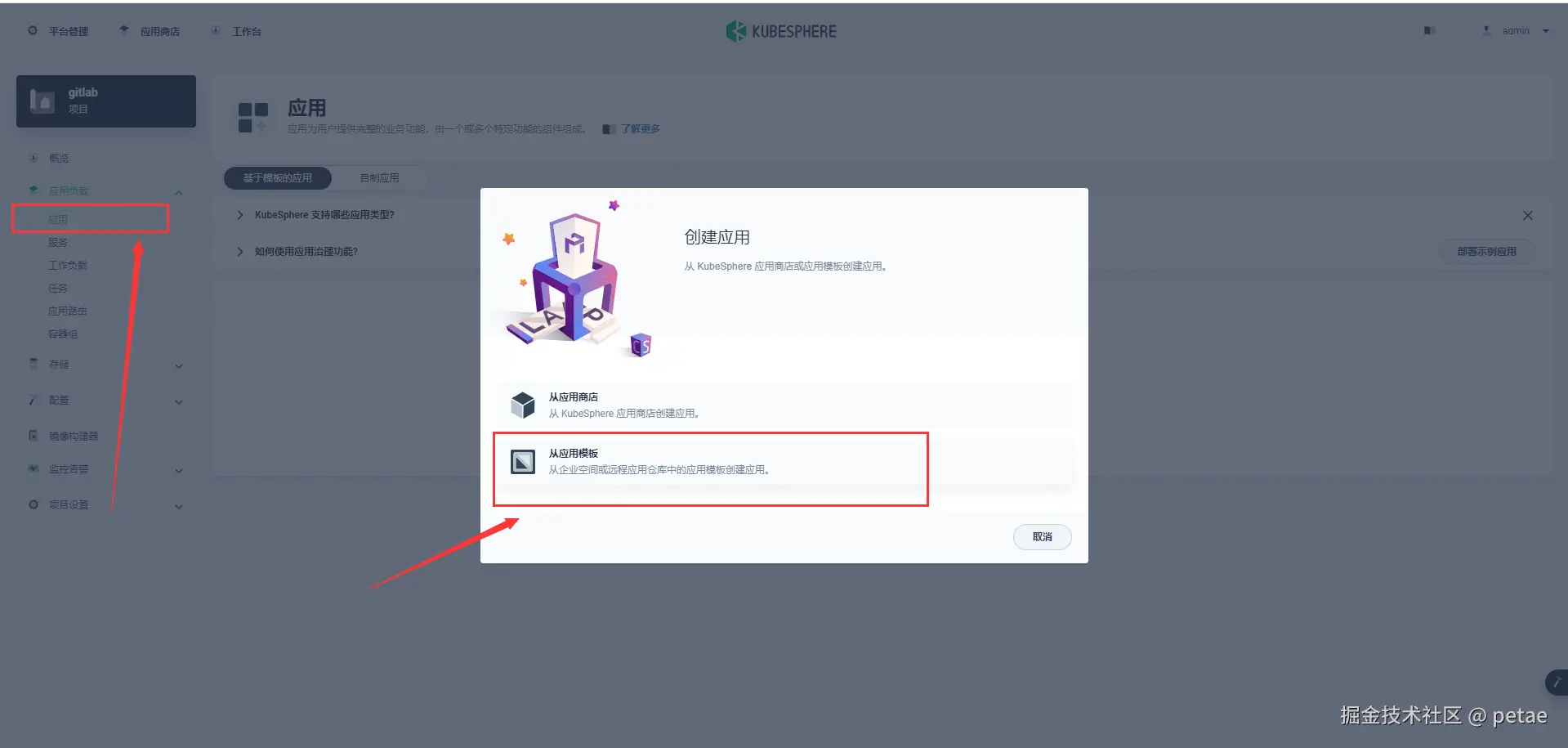1568x748 pixels.
Task: Close the help tips panel
Action: (x=1528, y=216)
